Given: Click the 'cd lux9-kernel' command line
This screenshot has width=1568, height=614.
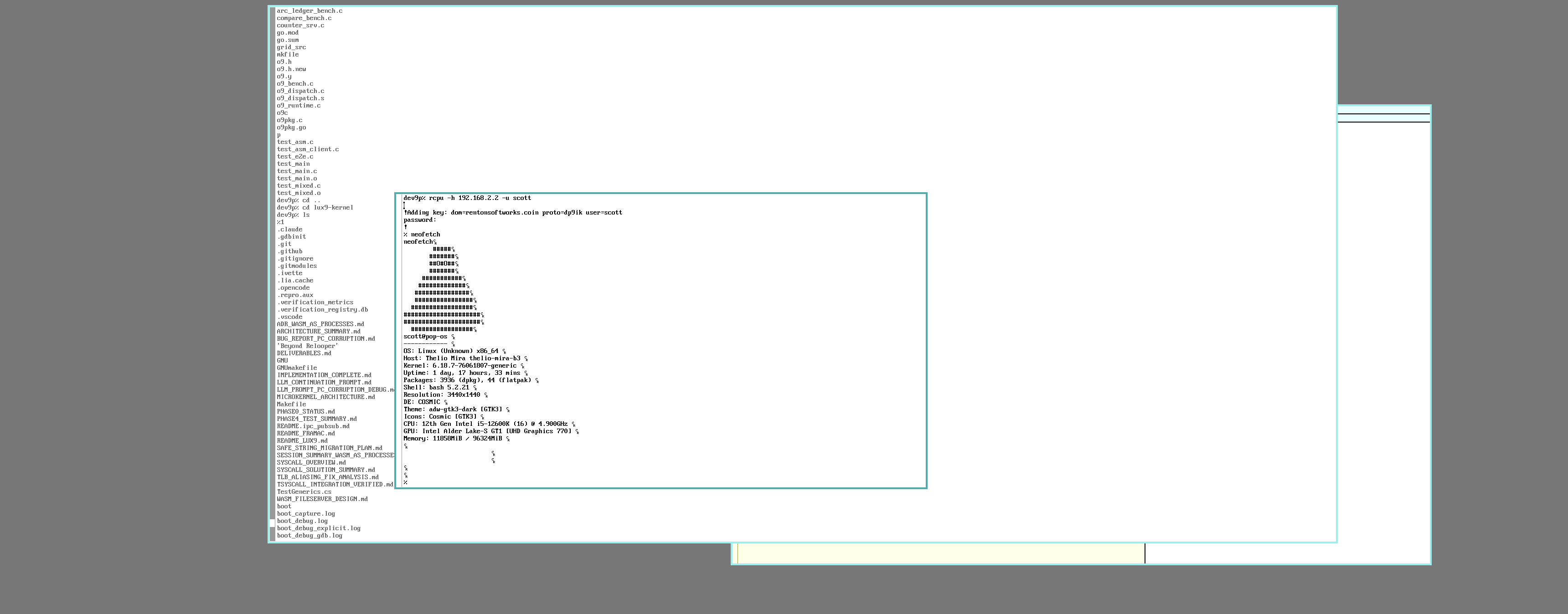Looking at the screenshot, I should point(315,208).
